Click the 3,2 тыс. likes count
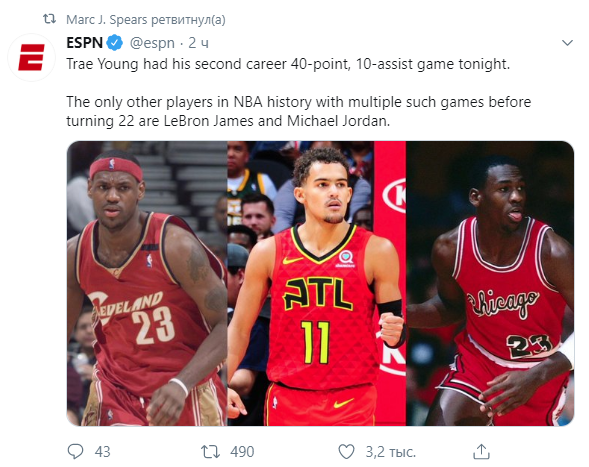 [x=391, y=452]
